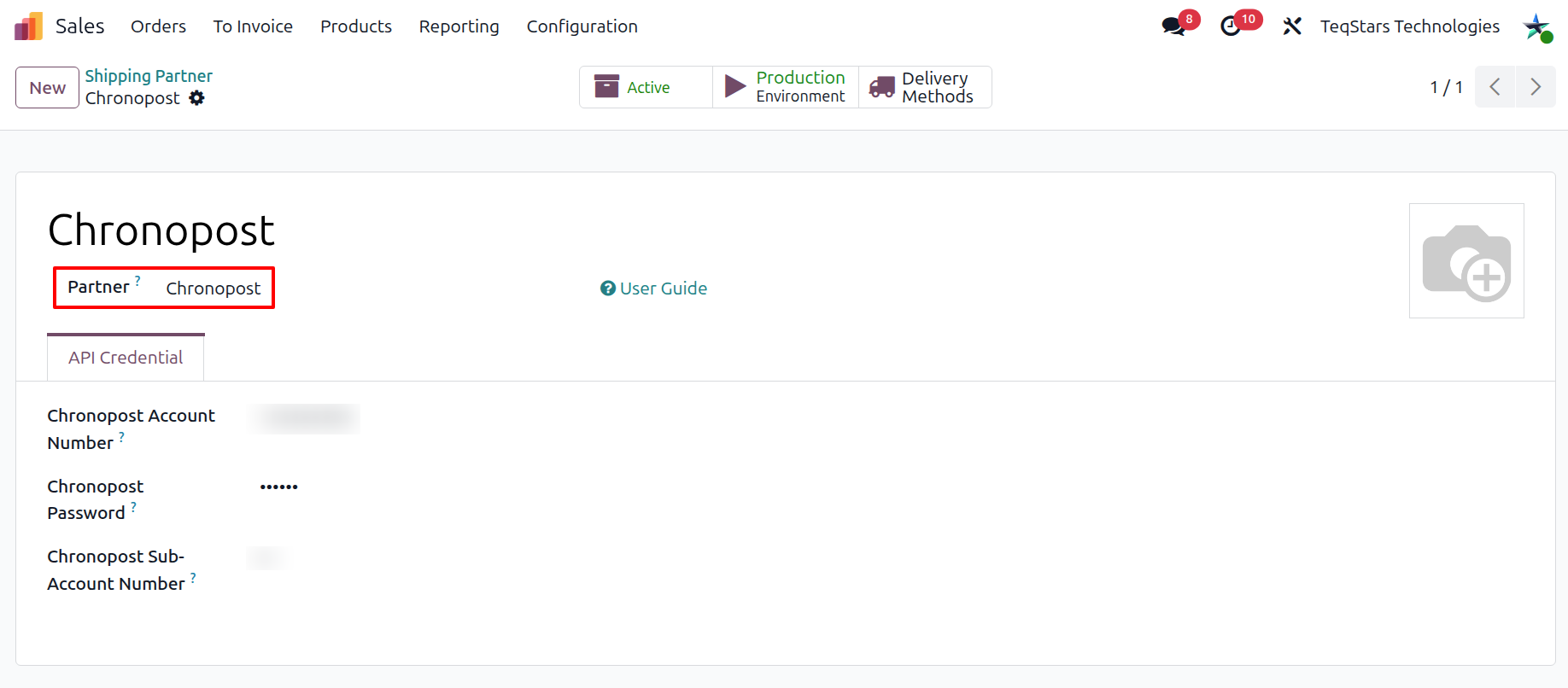Open the User Guide link

click(654, 289)
